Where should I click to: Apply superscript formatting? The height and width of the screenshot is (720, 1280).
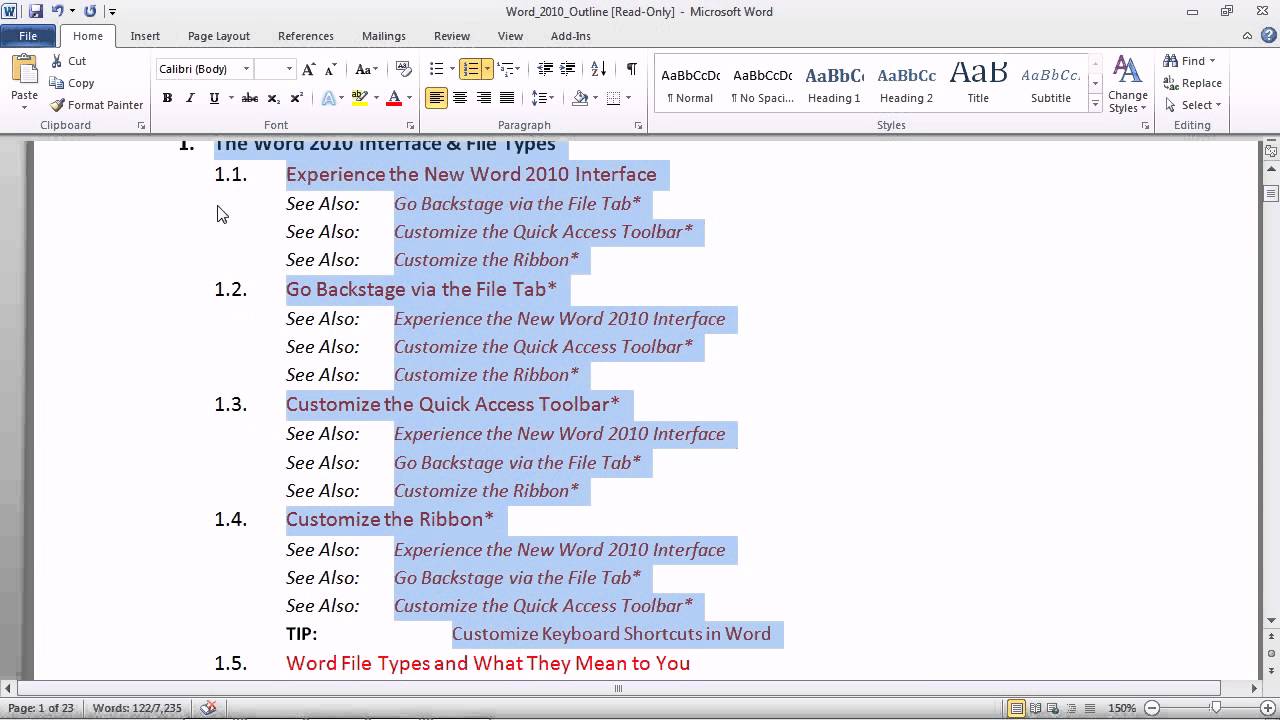click(296, 98)
